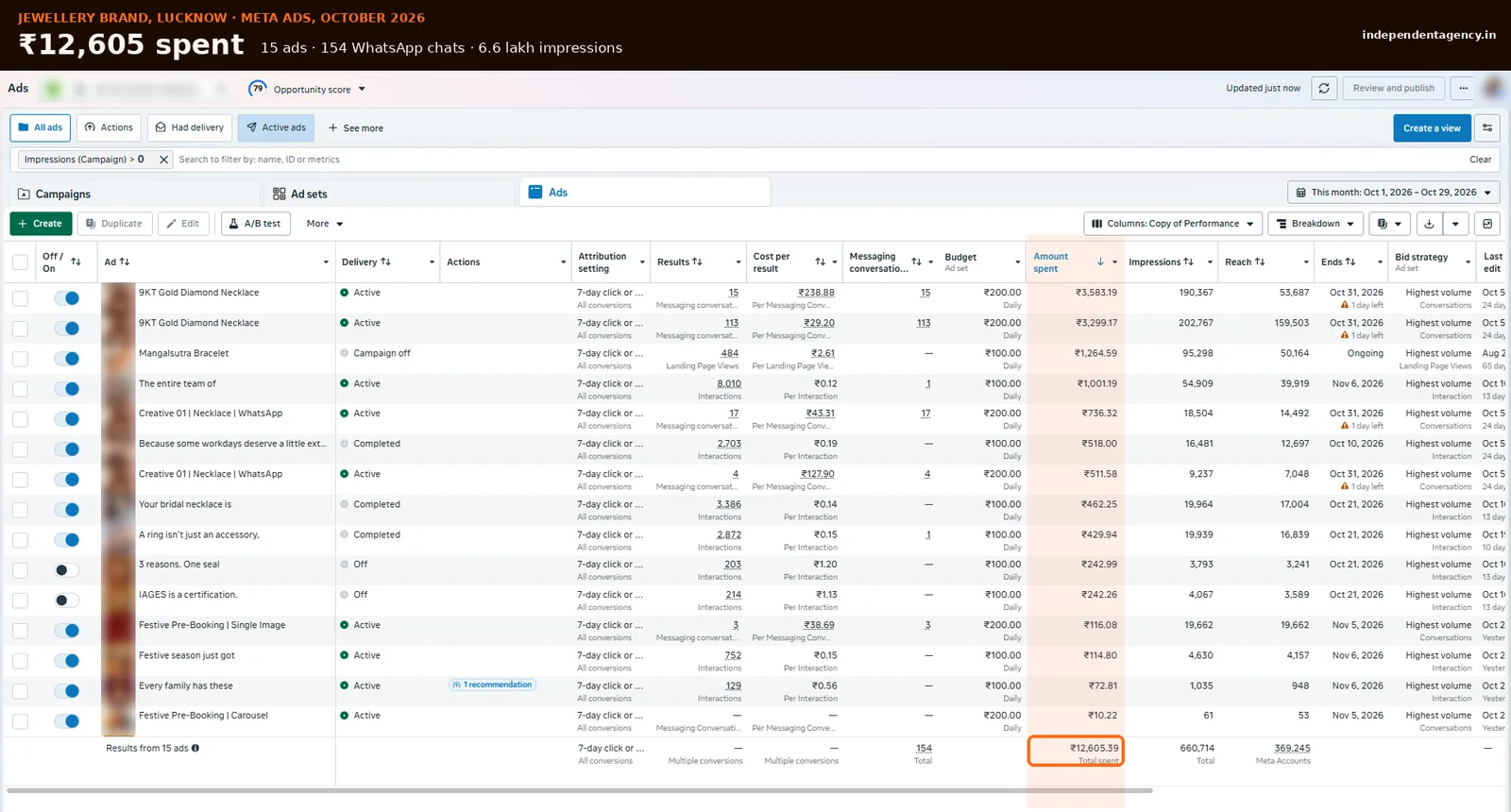Open the export options dropdown arrow

[1455, 224]
